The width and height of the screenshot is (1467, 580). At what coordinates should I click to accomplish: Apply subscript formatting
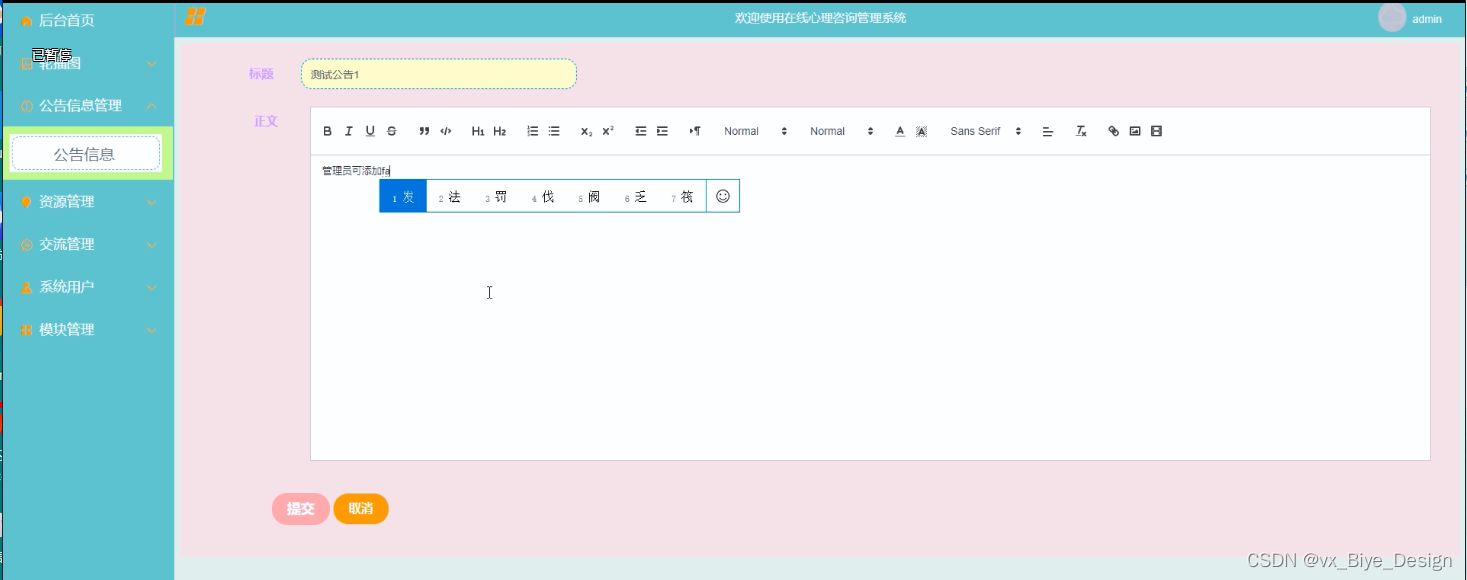pos(587,131)
